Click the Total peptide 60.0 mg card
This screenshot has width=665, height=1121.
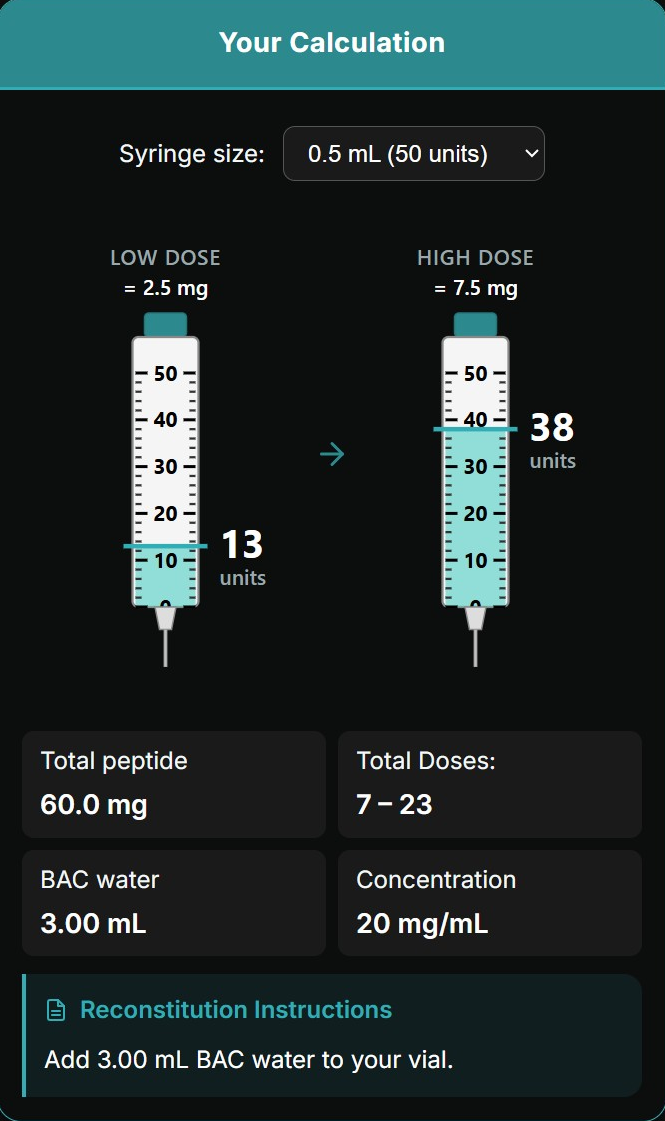coord(173,784)
